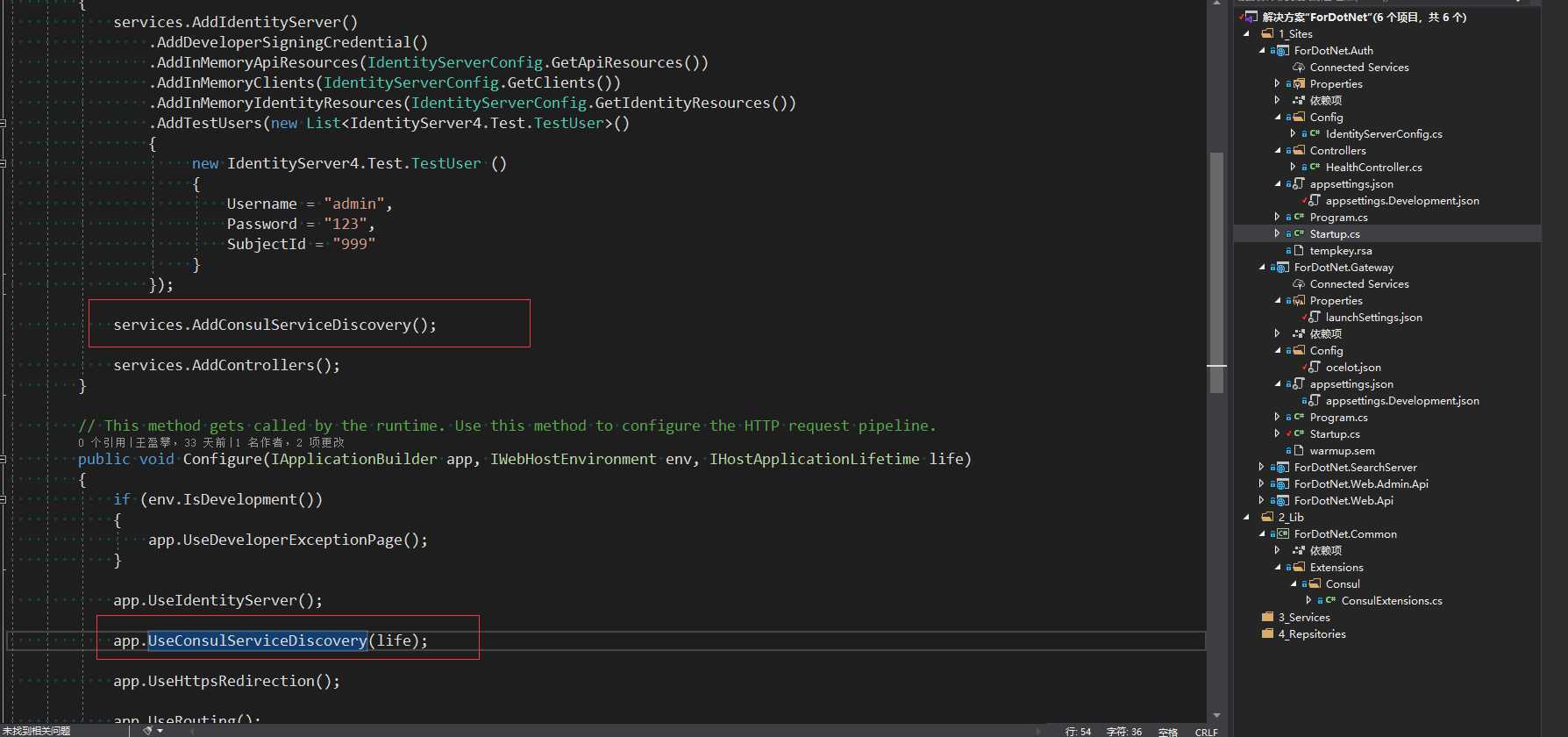Expand HealthController.cs file node
This screenshot has height=737, width=1568.
[x=1293, y=167]
